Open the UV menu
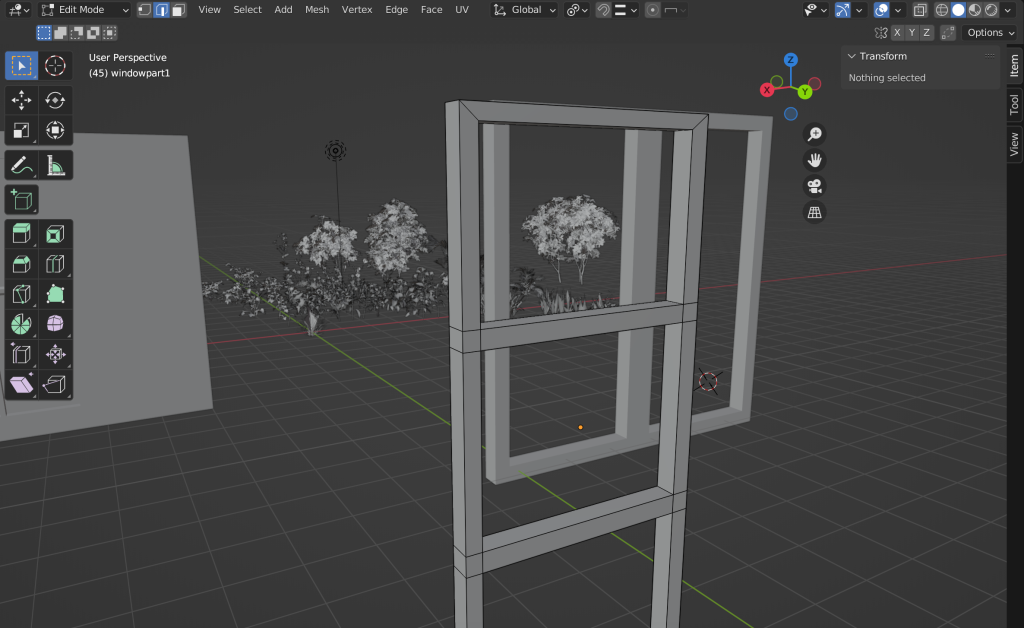The height and width of the screenshot is (628, 1024). coord(462,10)
